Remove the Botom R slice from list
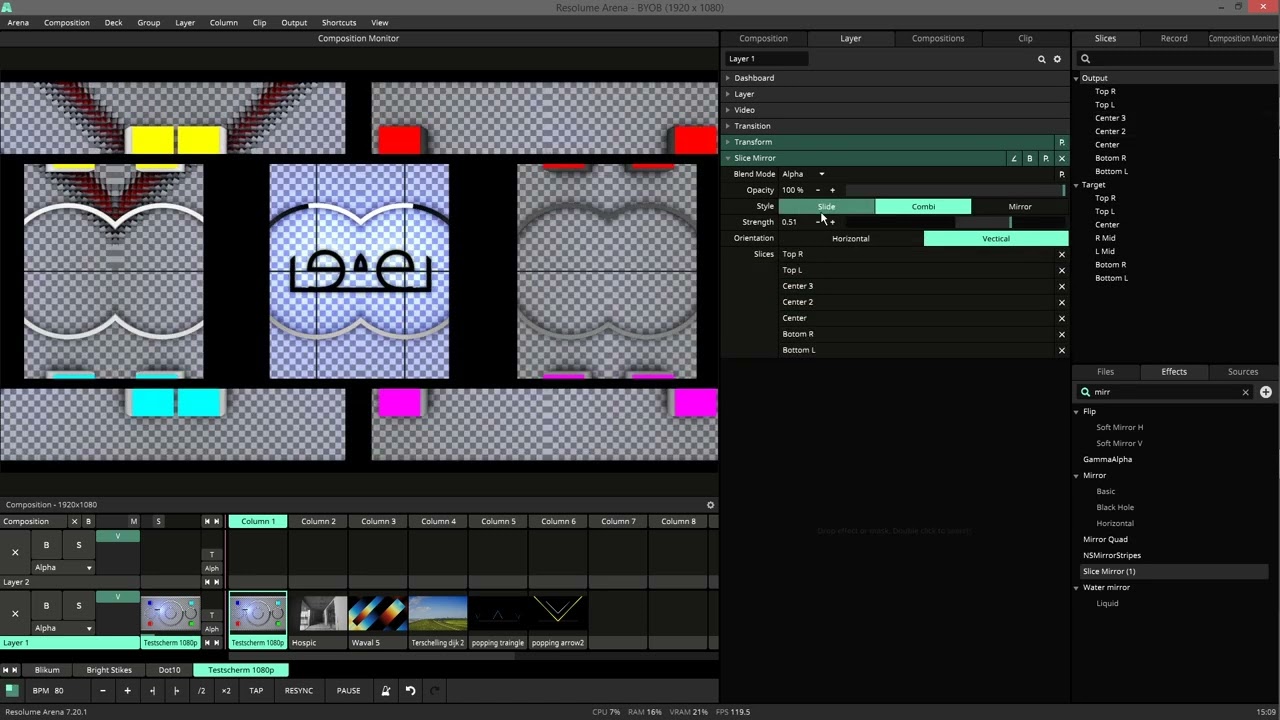The height and width of the screenshot is (720, 1280). coord(1062,334)
